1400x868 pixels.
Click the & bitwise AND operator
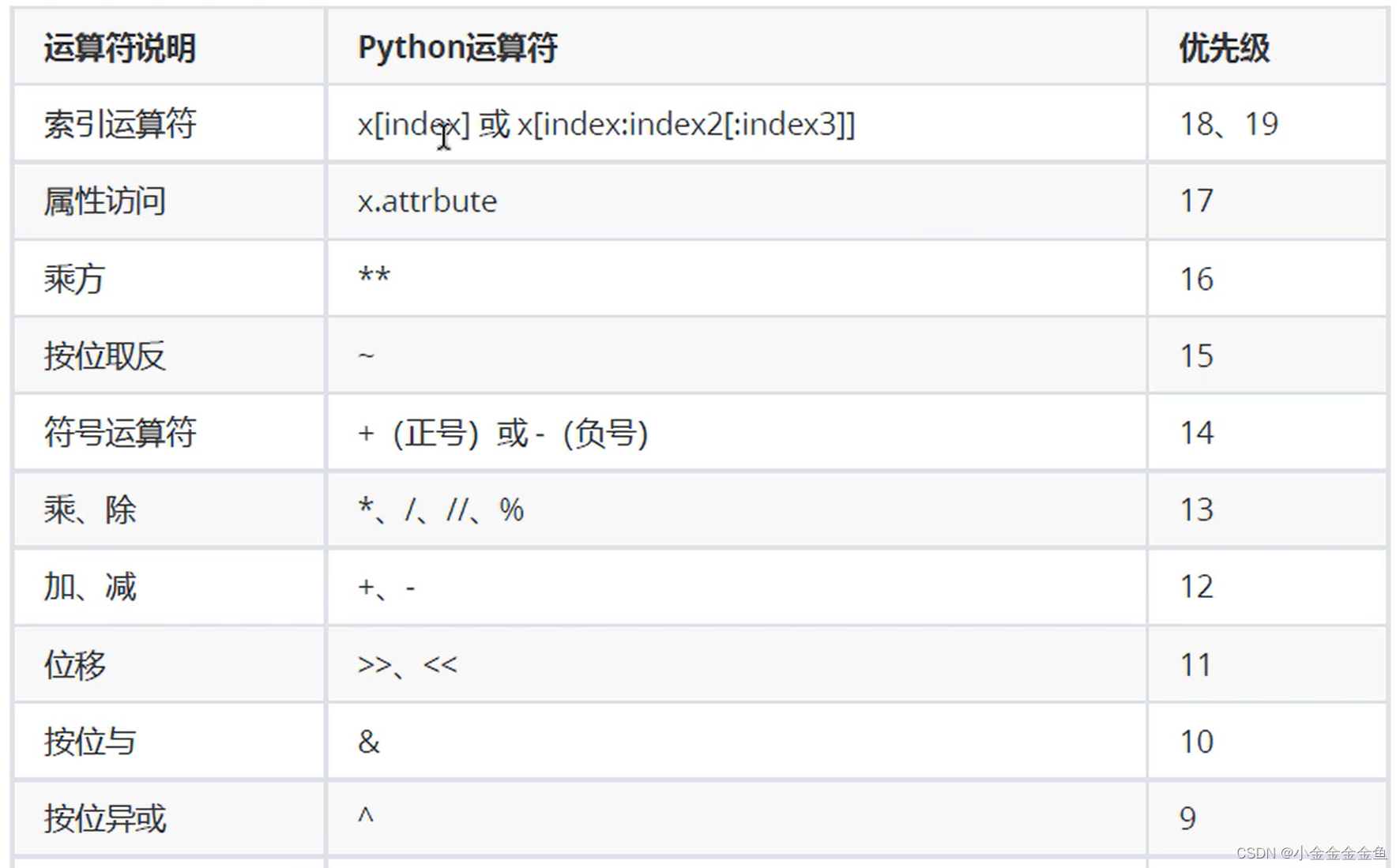(369, 742)
